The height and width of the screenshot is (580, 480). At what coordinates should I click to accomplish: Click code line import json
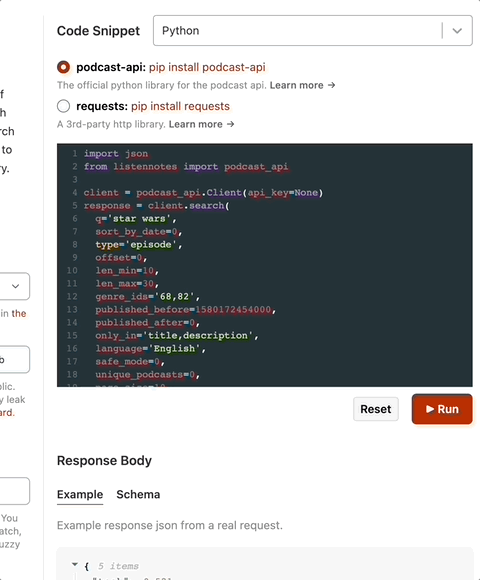tap(116, 154)
